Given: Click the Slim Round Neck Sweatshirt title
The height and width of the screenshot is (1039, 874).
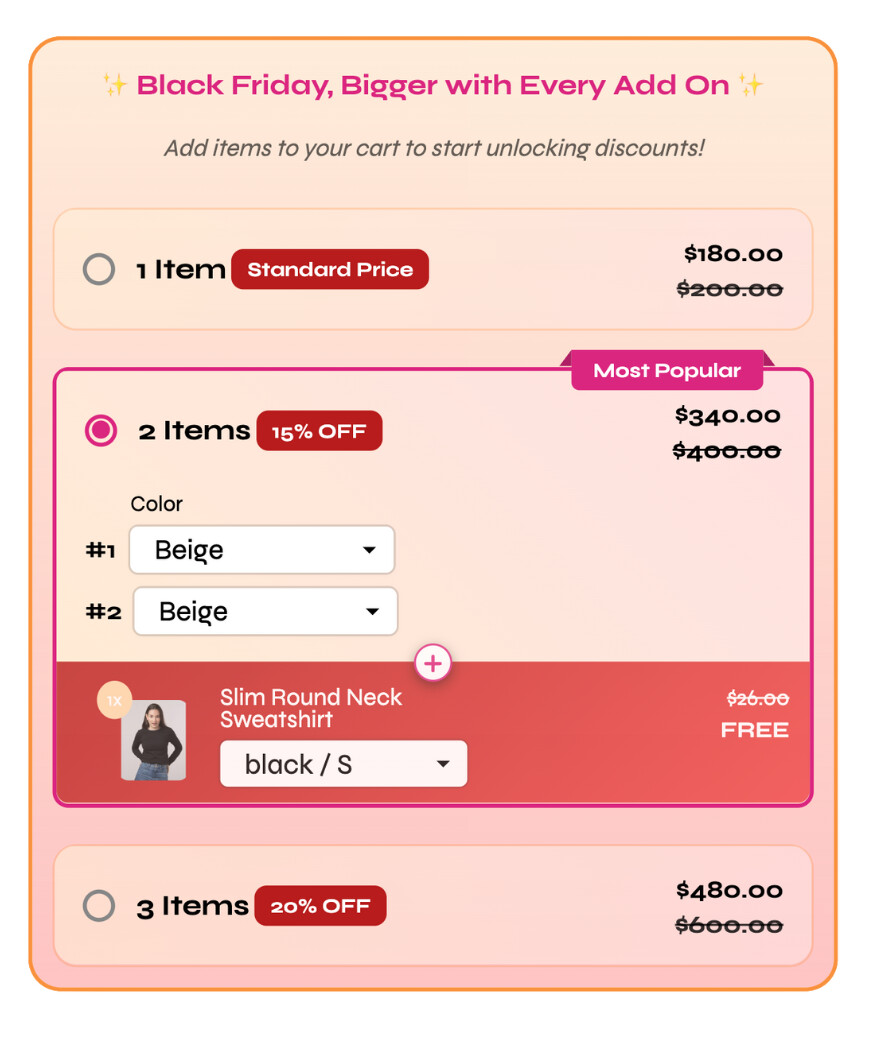Looking at the screenshot, I should pos(311,708).
